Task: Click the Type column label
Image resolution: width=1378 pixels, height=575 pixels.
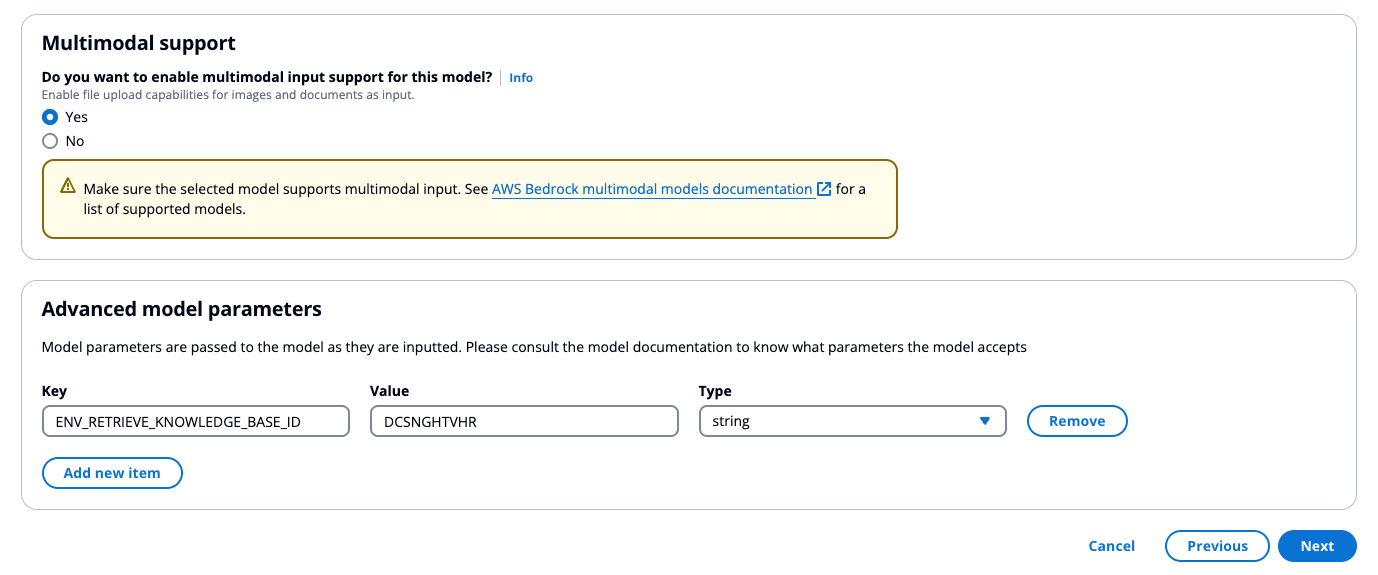Action: 715,391
